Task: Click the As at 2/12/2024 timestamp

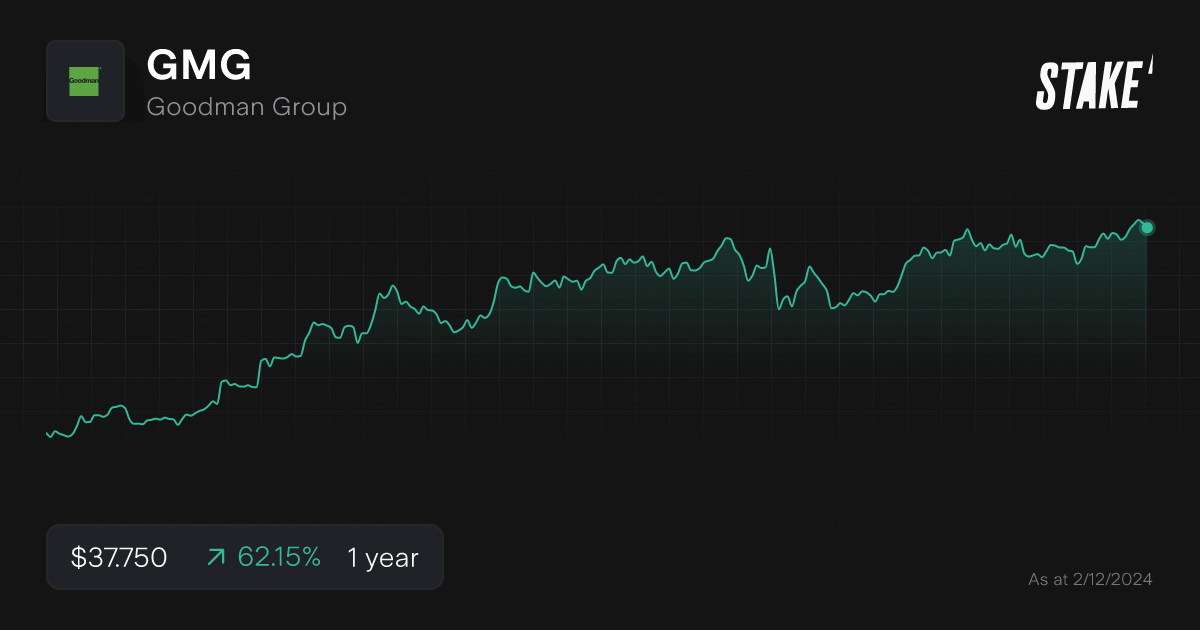Action: [1092, 578]
